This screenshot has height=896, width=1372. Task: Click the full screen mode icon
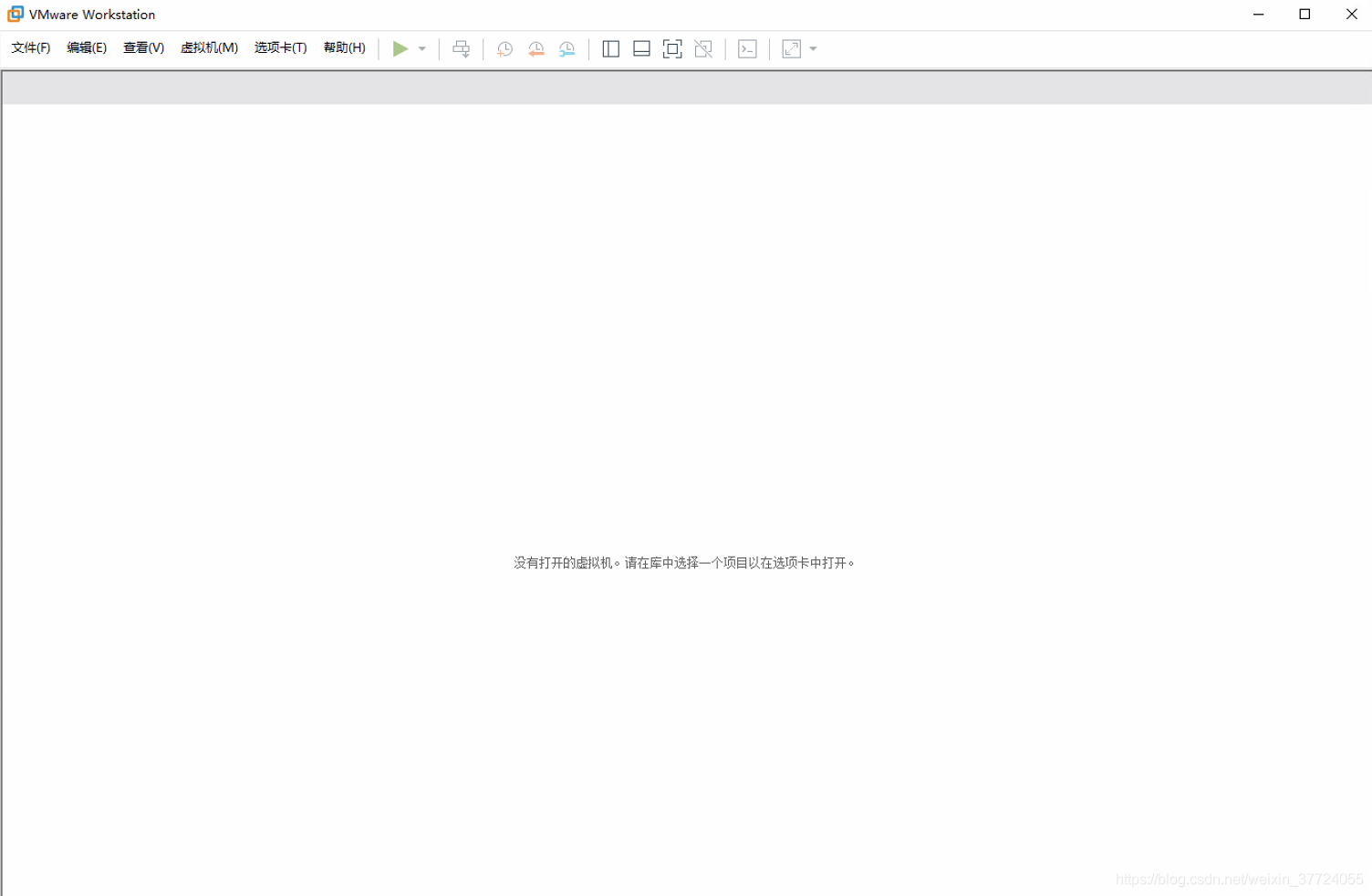(672, 49)
